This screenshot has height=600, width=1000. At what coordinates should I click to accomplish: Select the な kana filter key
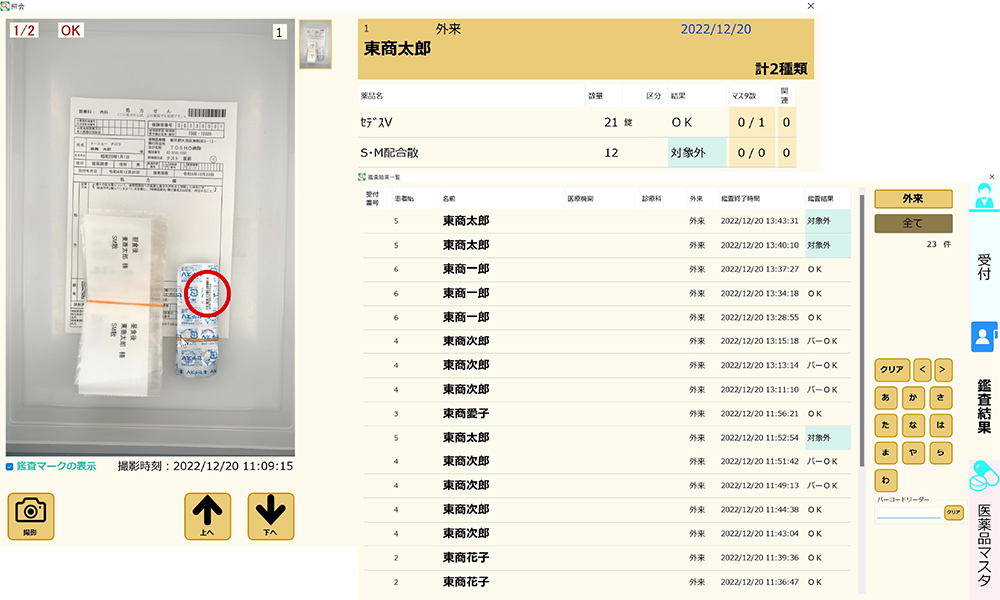(x=913, y=425)
